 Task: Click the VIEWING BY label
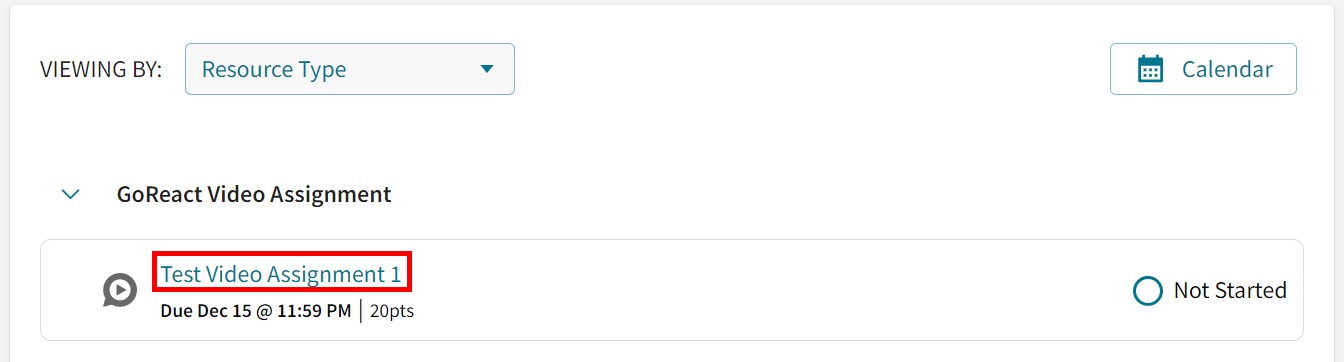tap(101, 70)
